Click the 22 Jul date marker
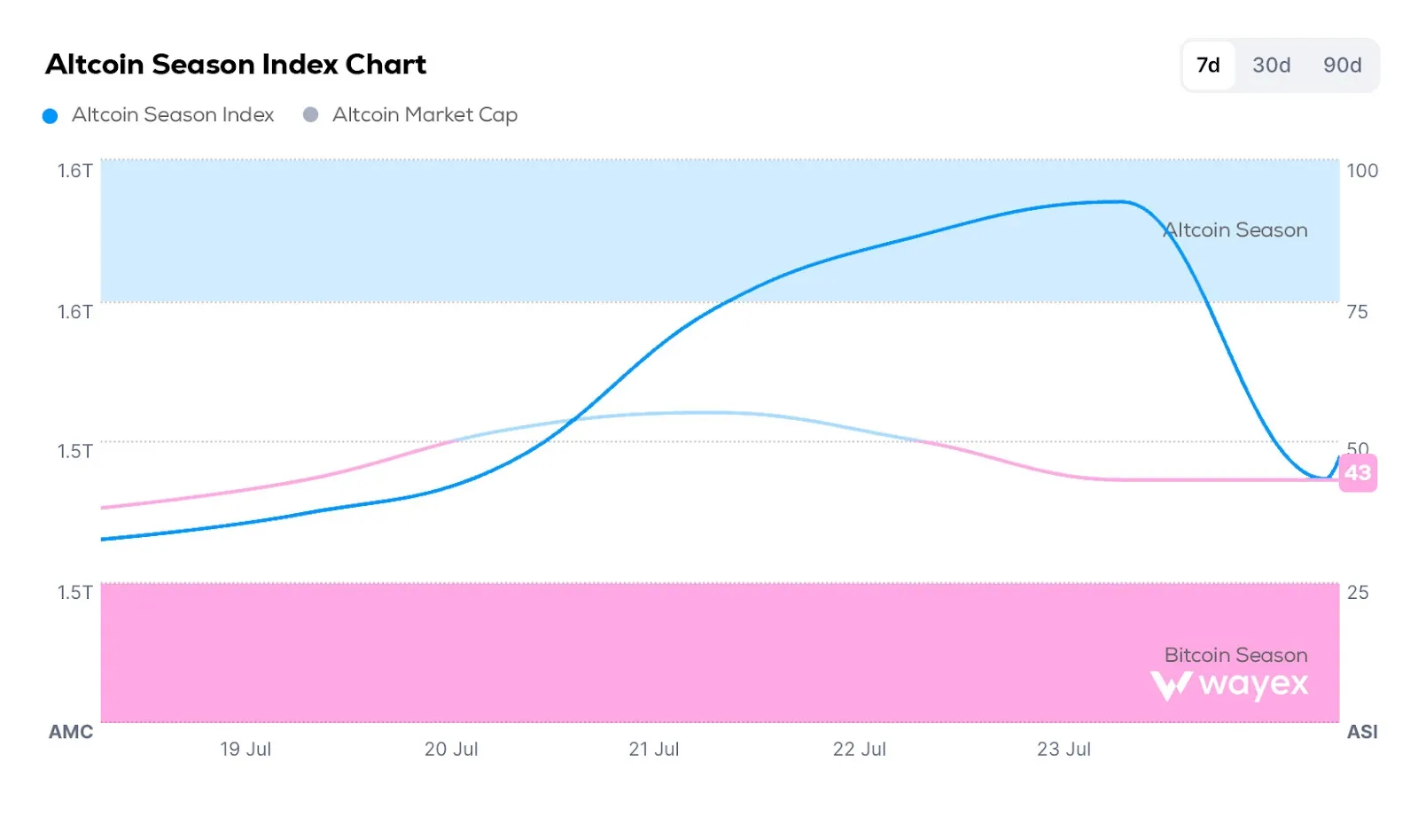The image size is (1418, 840). 859,749
